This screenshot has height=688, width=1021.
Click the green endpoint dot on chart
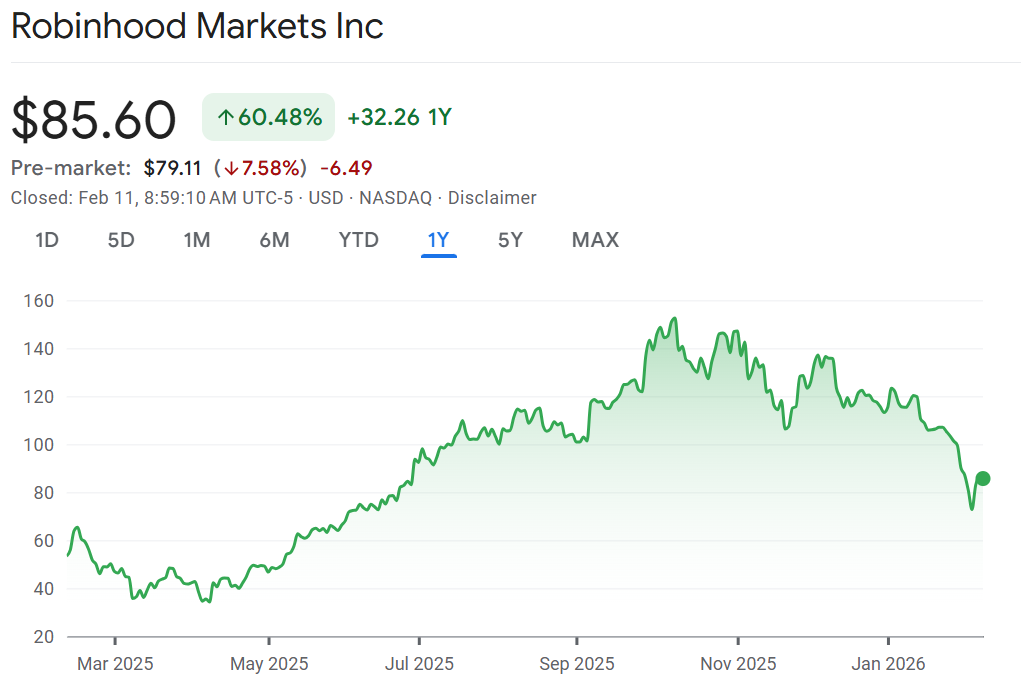tap(983, 478)
